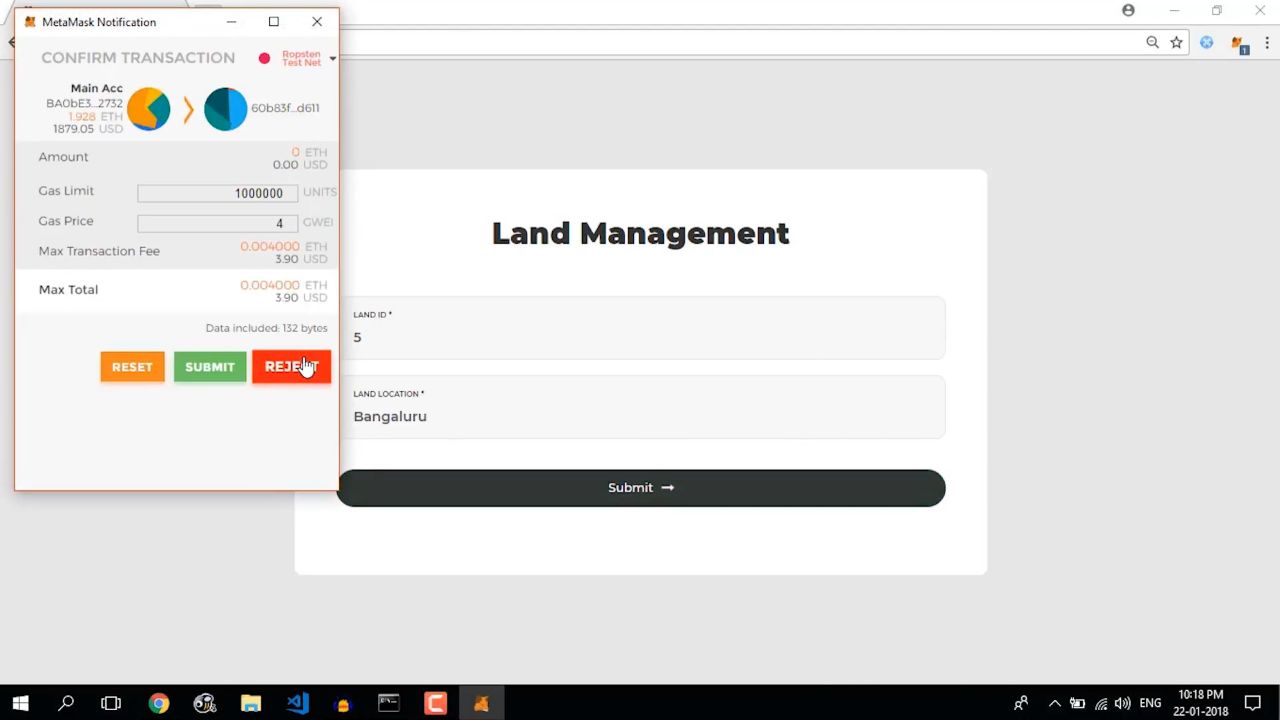Click the green SUBMIT button in MetaMask

pos(210,367)
